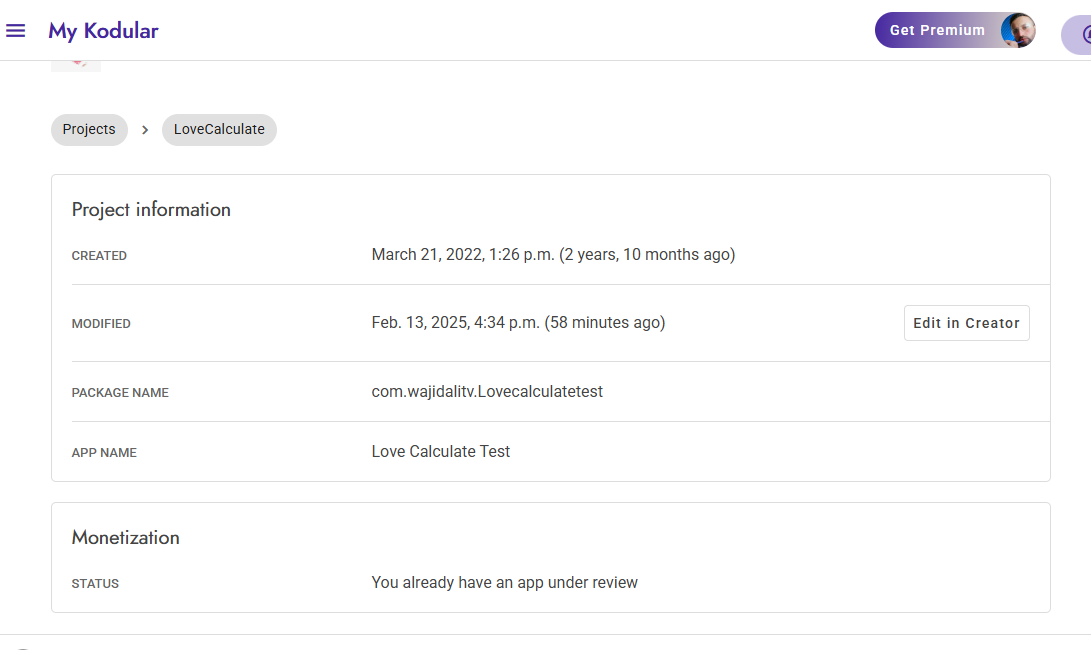This screenshot has width=1091, height=650.
Task: Click the My Kodular logo
Action: click(x=103, y=31)
